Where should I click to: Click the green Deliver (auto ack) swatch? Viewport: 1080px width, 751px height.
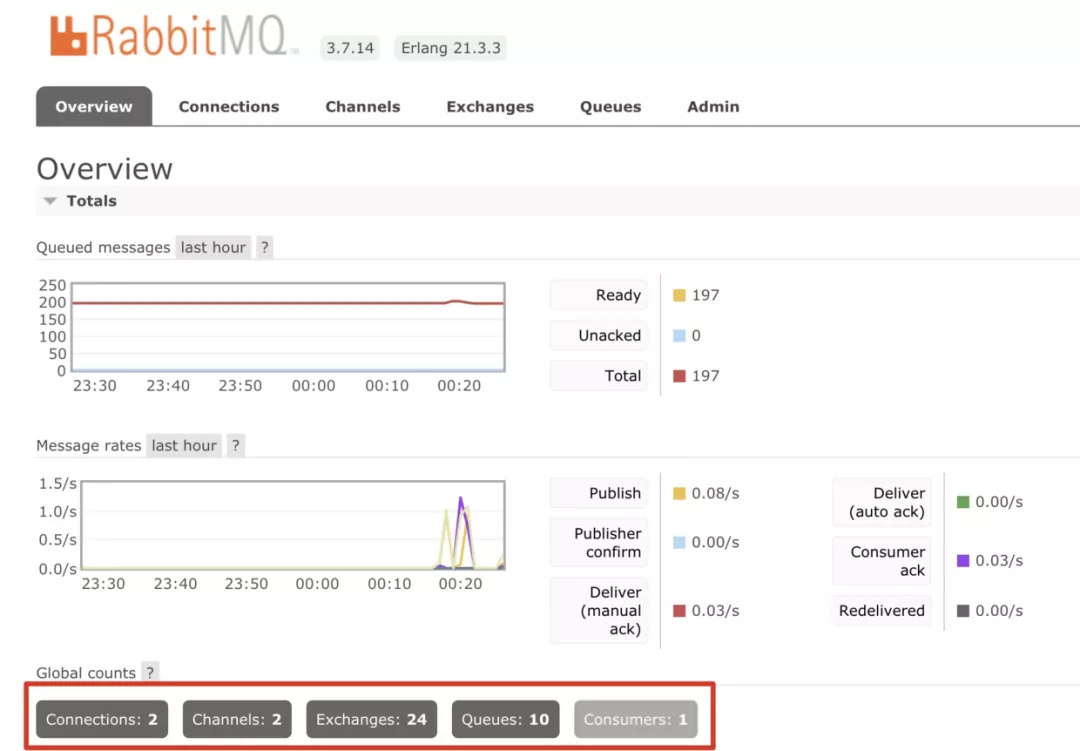click(x=963, y=502)
